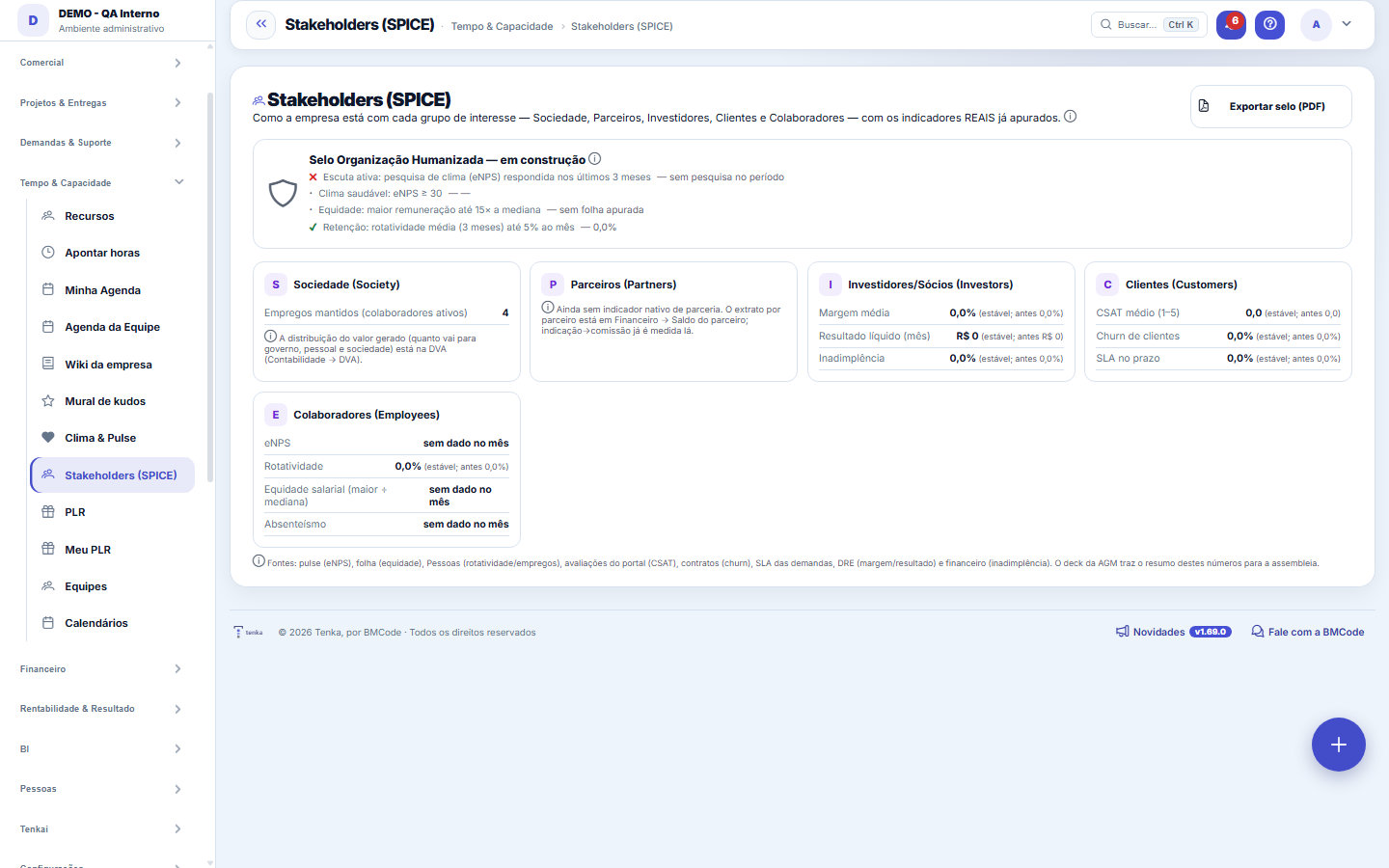Expand the Projetos & Entregas section
This screenshot has width=1389, height=868.
(x=101, y=103)
